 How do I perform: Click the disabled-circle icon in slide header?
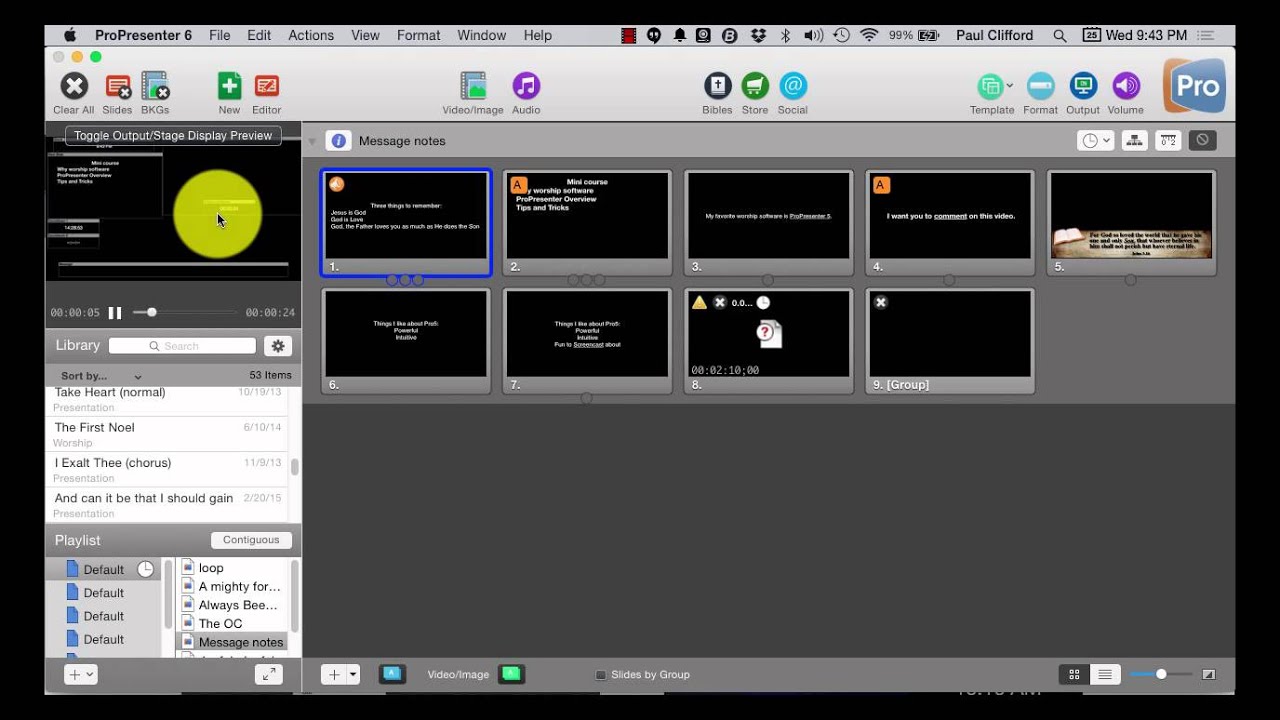point(1203,141)
